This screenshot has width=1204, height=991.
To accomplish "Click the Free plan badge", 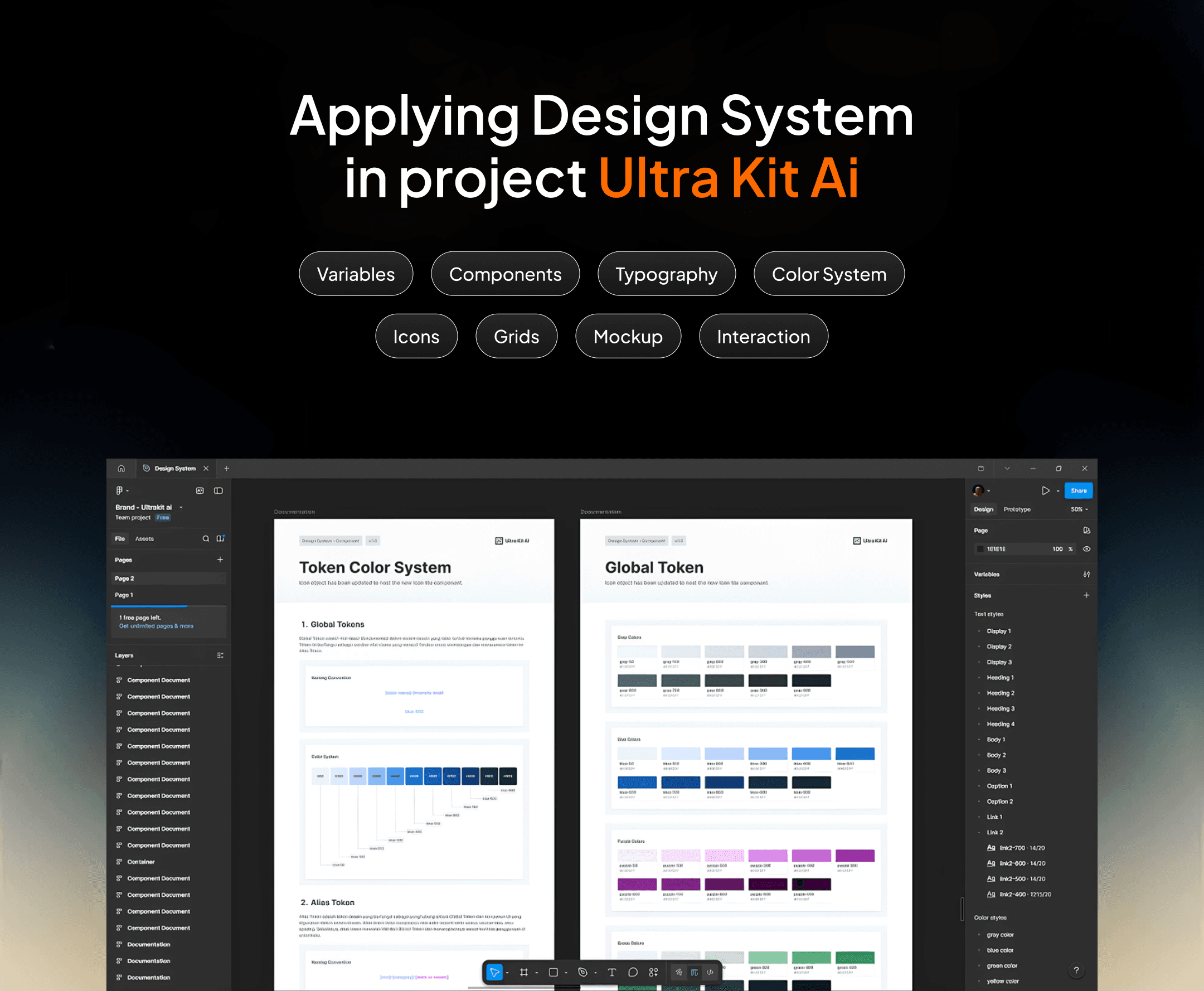I will pos(163,517).
